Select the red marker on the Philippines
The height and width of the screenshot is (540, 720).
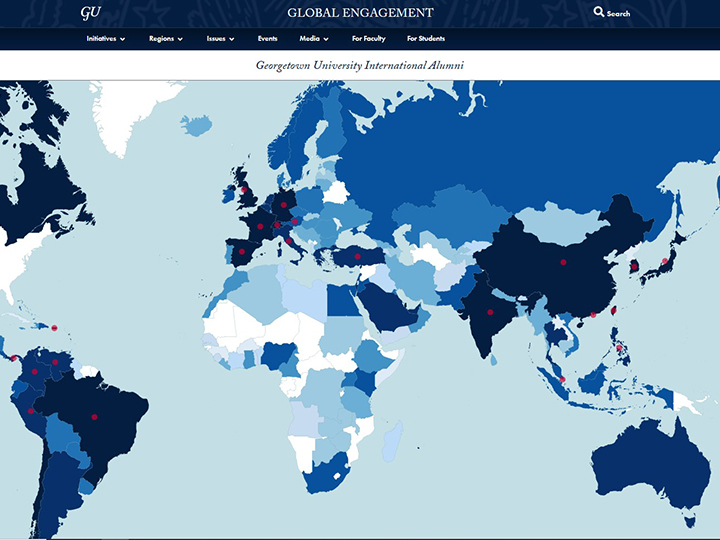point(619,348)
